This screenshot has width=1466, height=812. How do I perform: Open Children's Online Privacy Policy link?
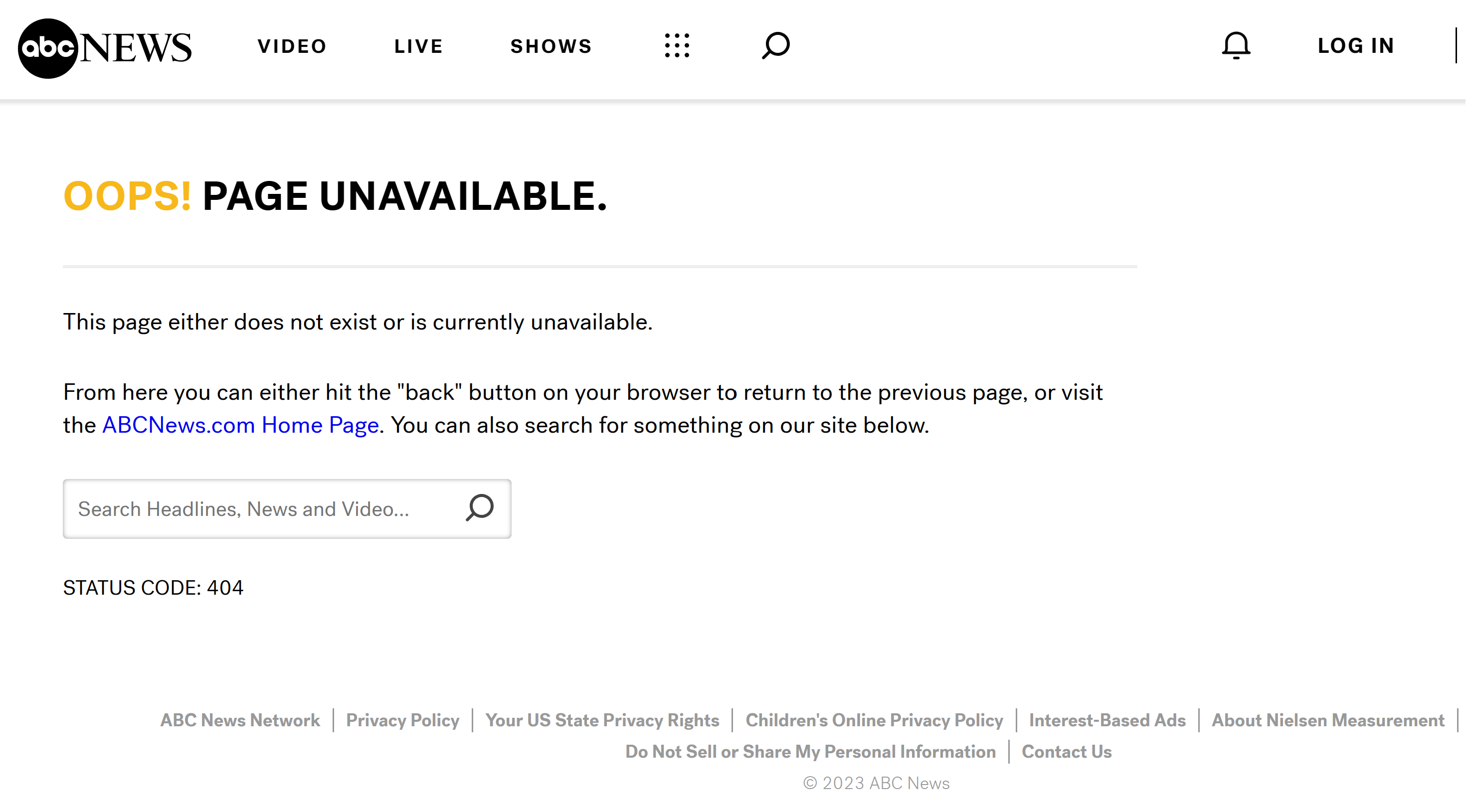pyautogui.click(x=874, y=720)
